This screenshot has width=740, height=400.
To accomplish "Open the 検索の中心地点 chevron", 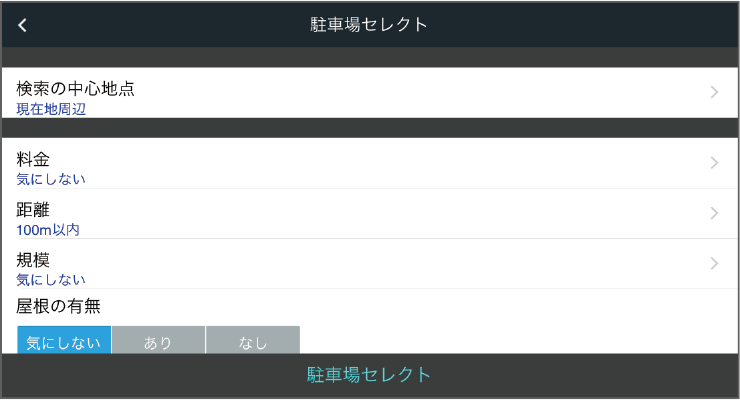I will pyautogui.click(x=714, y=92).
